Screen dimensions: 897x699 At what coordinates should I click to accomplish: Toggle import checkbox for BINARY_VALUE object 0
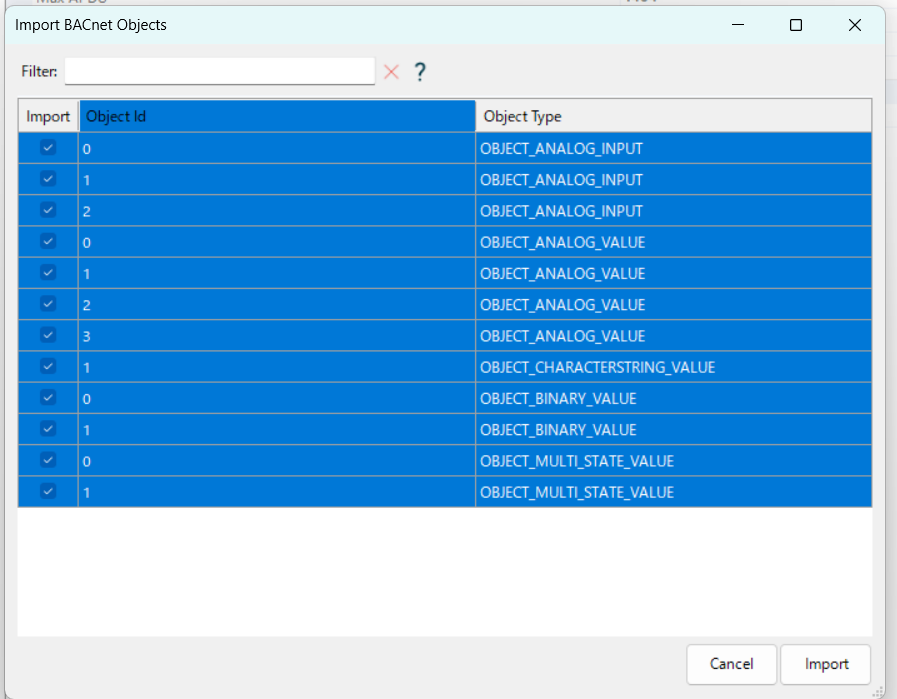tap(48, 398)
